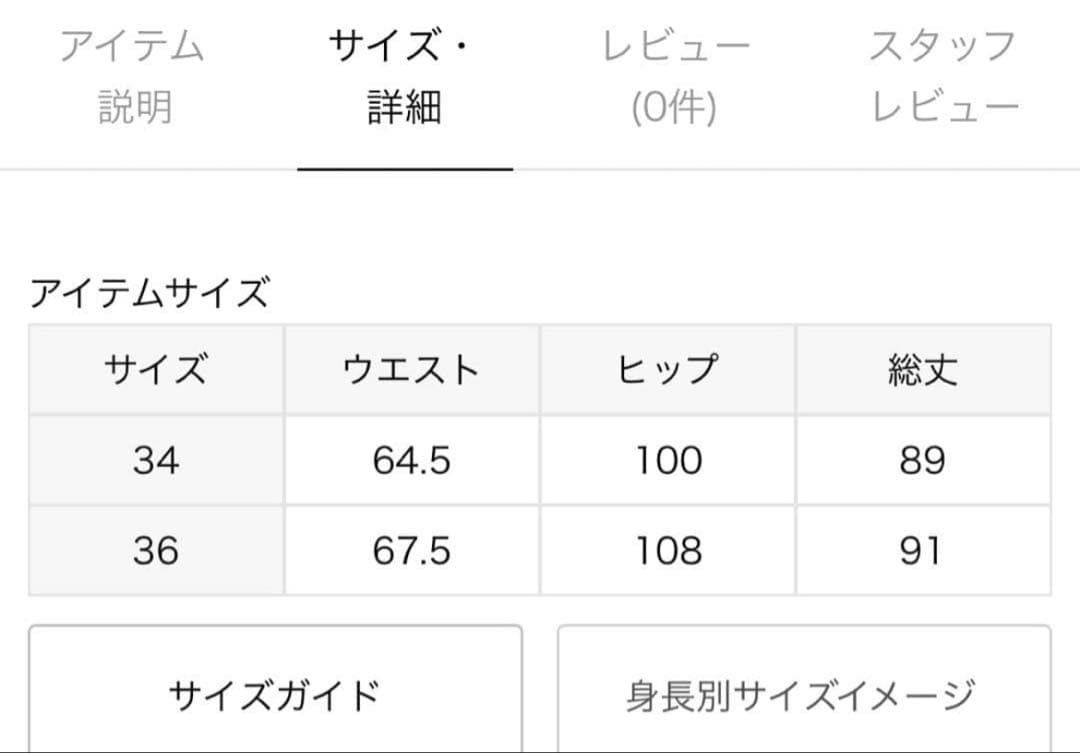This screenshot has height=753, width=1080.
Task: Click the underline beneath サイズ・詳細 tab
Action: tap(405, 169)
